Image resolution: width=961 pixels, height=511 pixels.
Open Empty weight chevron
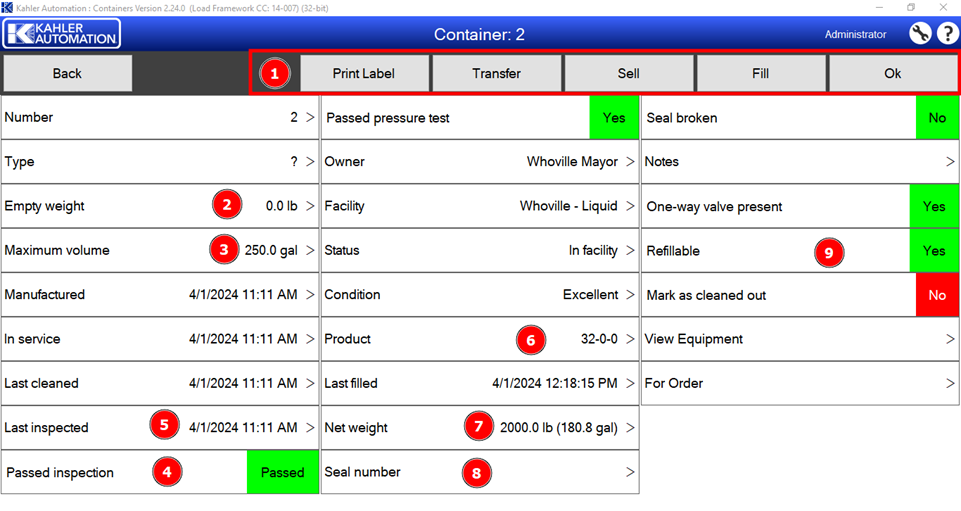pos(310,206)
